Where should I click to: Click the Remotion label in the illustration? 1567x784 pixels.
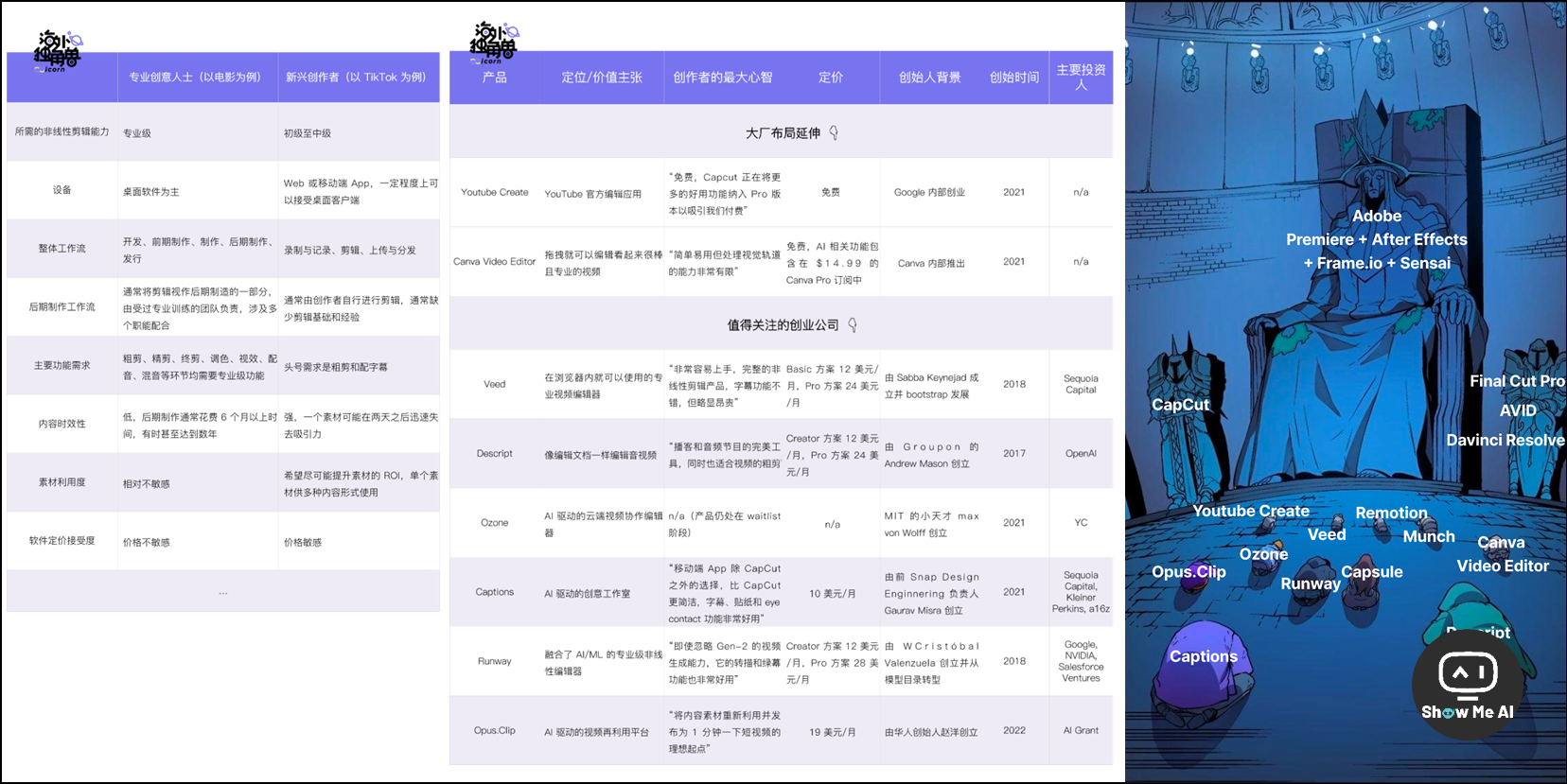point(1392,513)
